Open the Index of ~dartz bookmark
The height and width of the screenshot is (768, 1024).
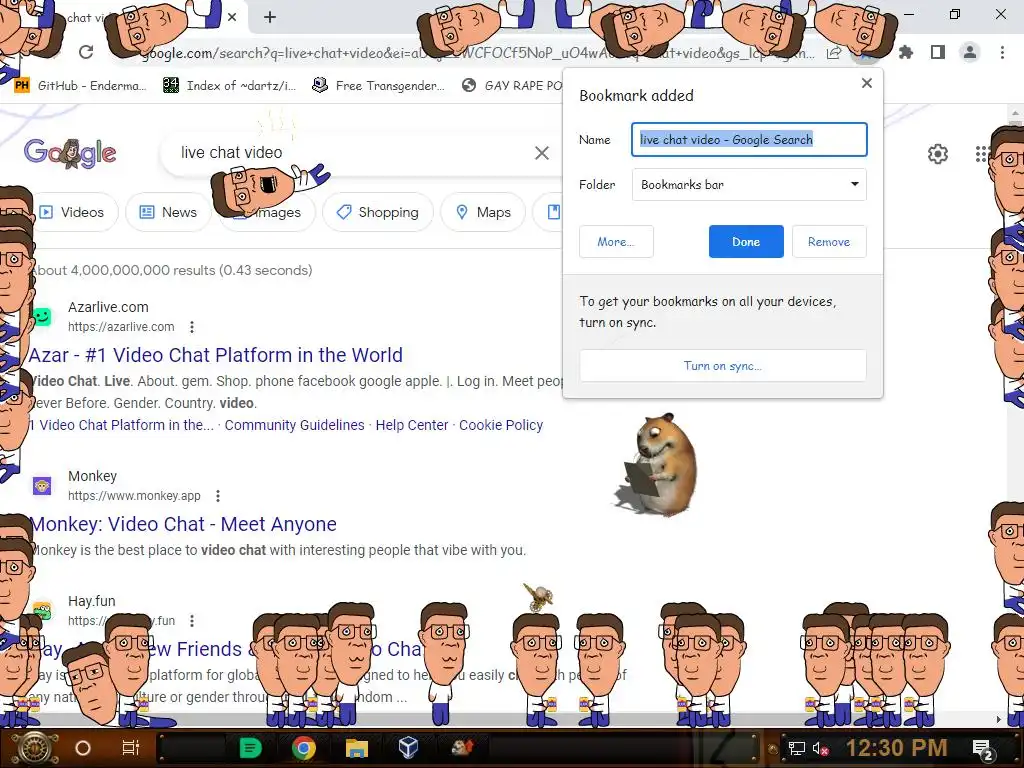point(230,86)
